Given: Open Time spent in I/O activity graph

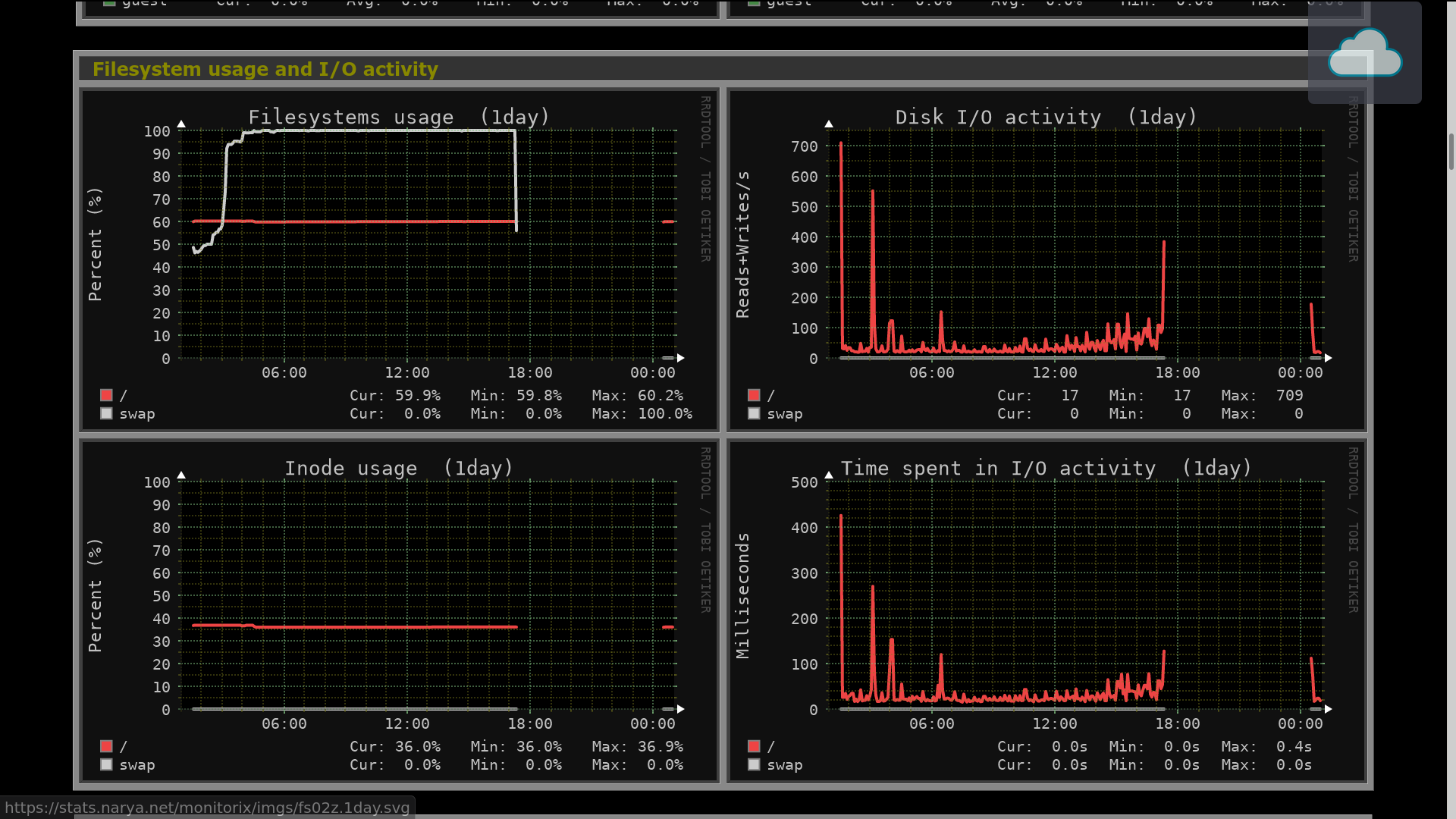Looking at the screenshot, I should (x=1046, y=610).
